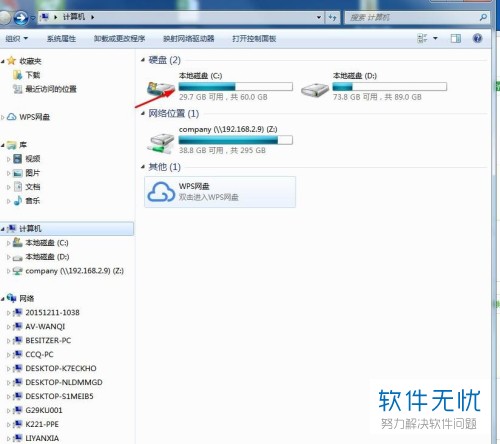Expand the 音乐 library node
Viewport: 500px width, 444px height.
pos(9,201)
